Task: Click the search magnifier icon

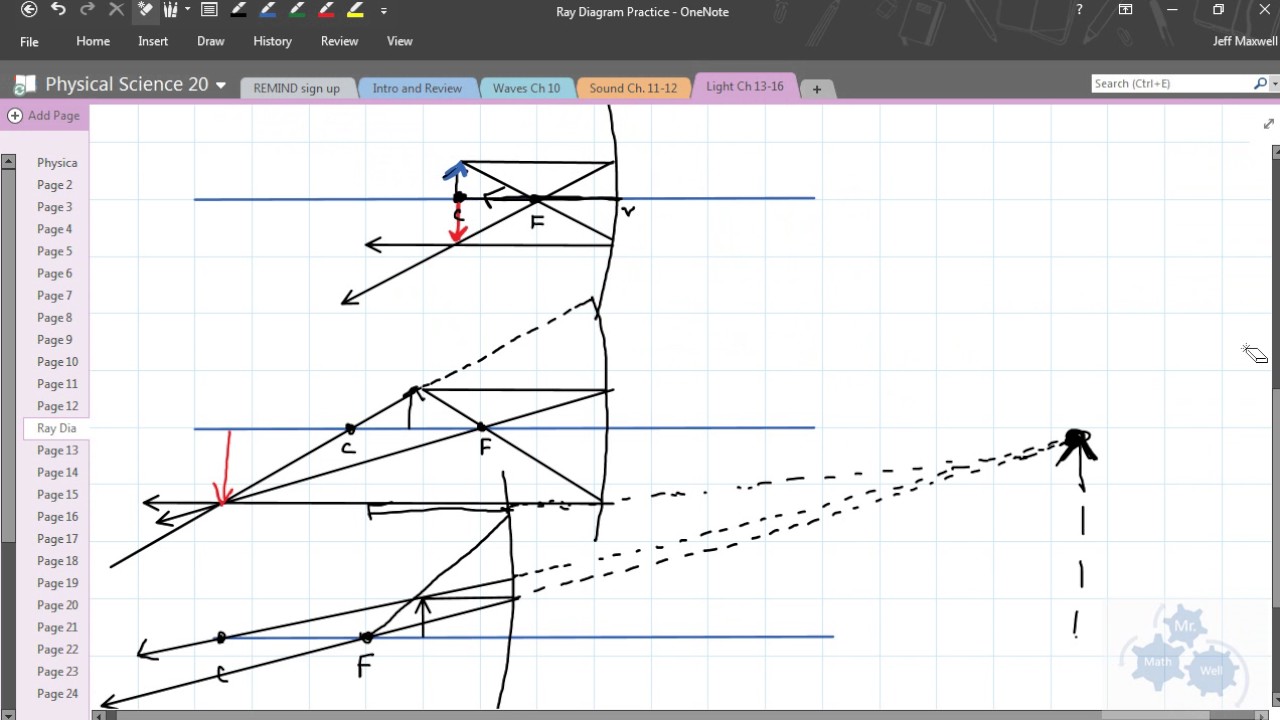Action: (1260, 84)
